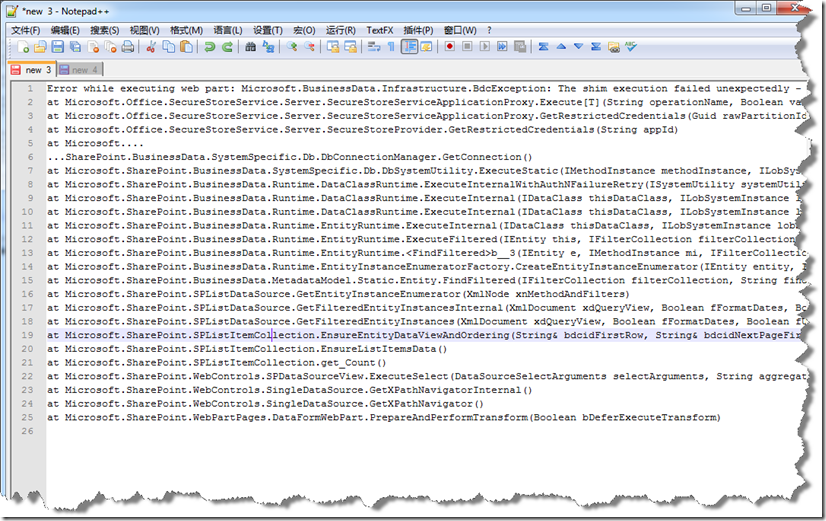Click line number 19 in the margin

[x=27, y=335]
